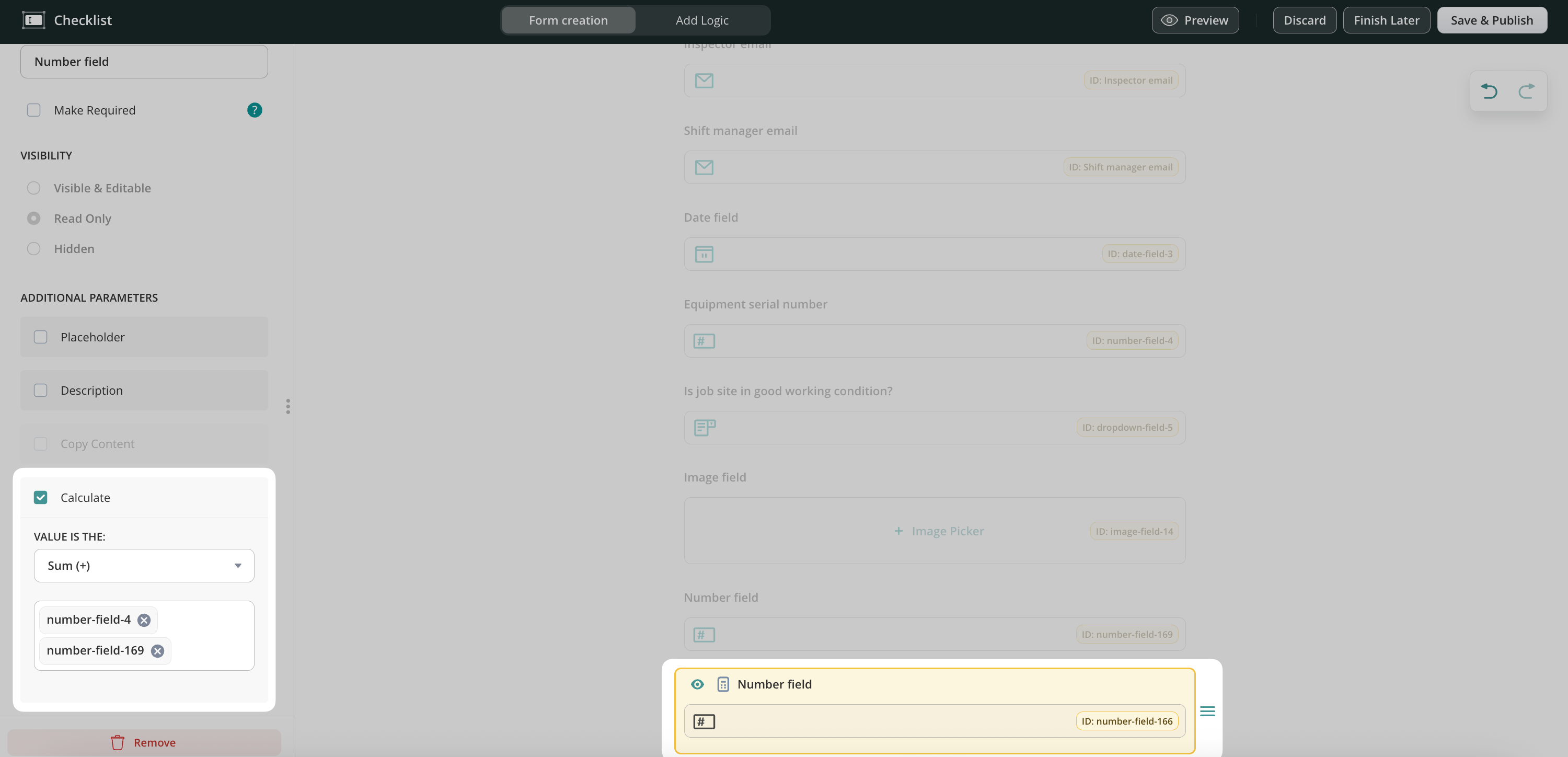Remove number-field-4 tag with its x icon
This screenshot has height=757, width=1568.
tap(144, 620)
